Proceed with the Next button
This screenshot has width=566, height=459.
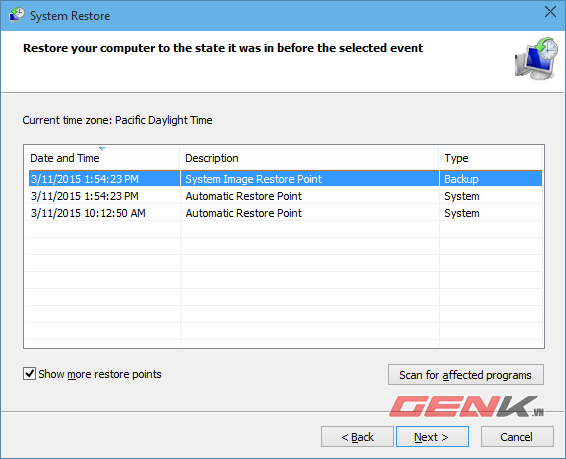(432, 437)
